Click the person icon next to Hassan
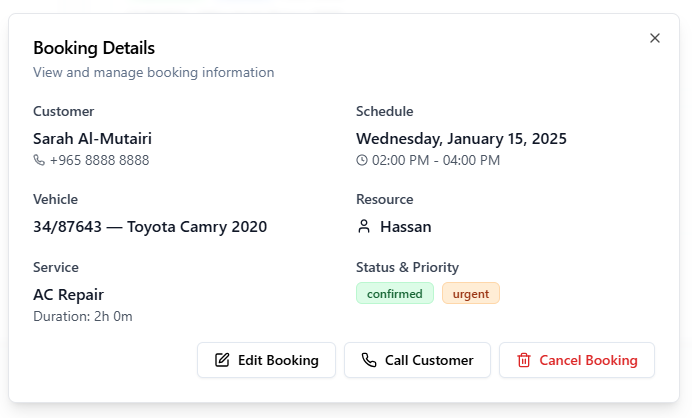Screen dimensions: 692x418 coord(364,227)
